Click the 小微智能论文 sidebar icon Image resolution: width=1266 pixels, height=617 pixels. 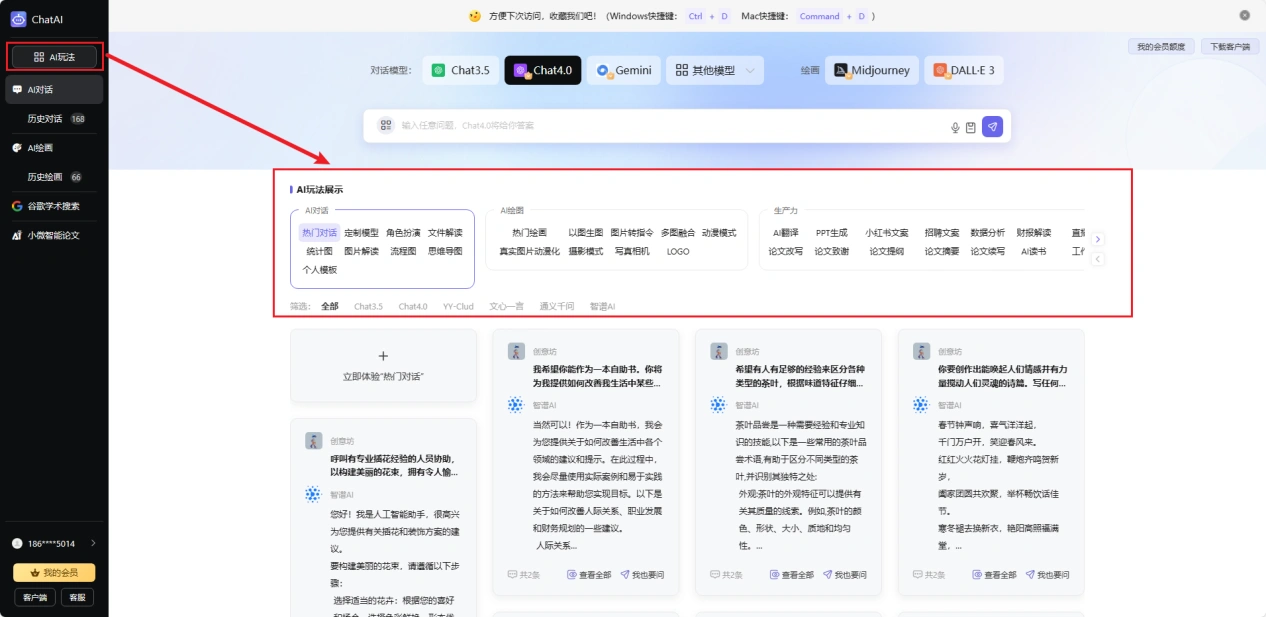click(x=17, y=235)
